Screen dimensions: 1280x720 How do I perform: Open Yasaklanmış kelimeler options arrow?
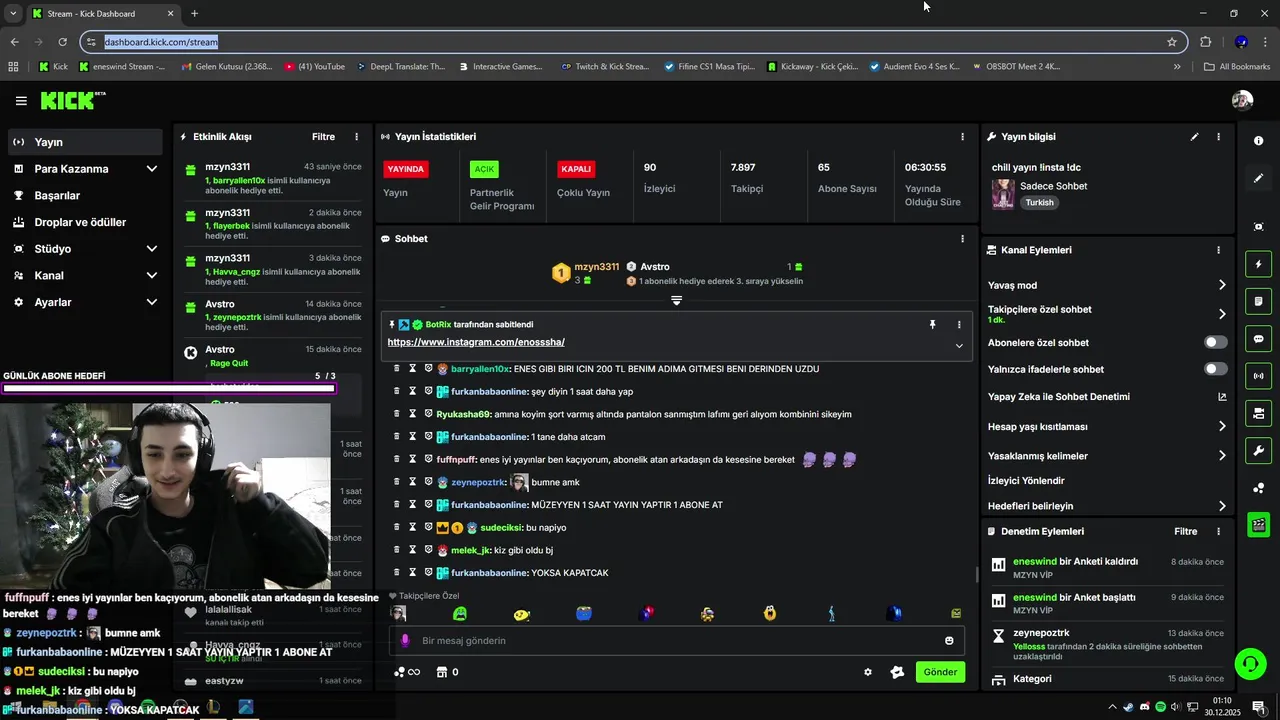1222,456
